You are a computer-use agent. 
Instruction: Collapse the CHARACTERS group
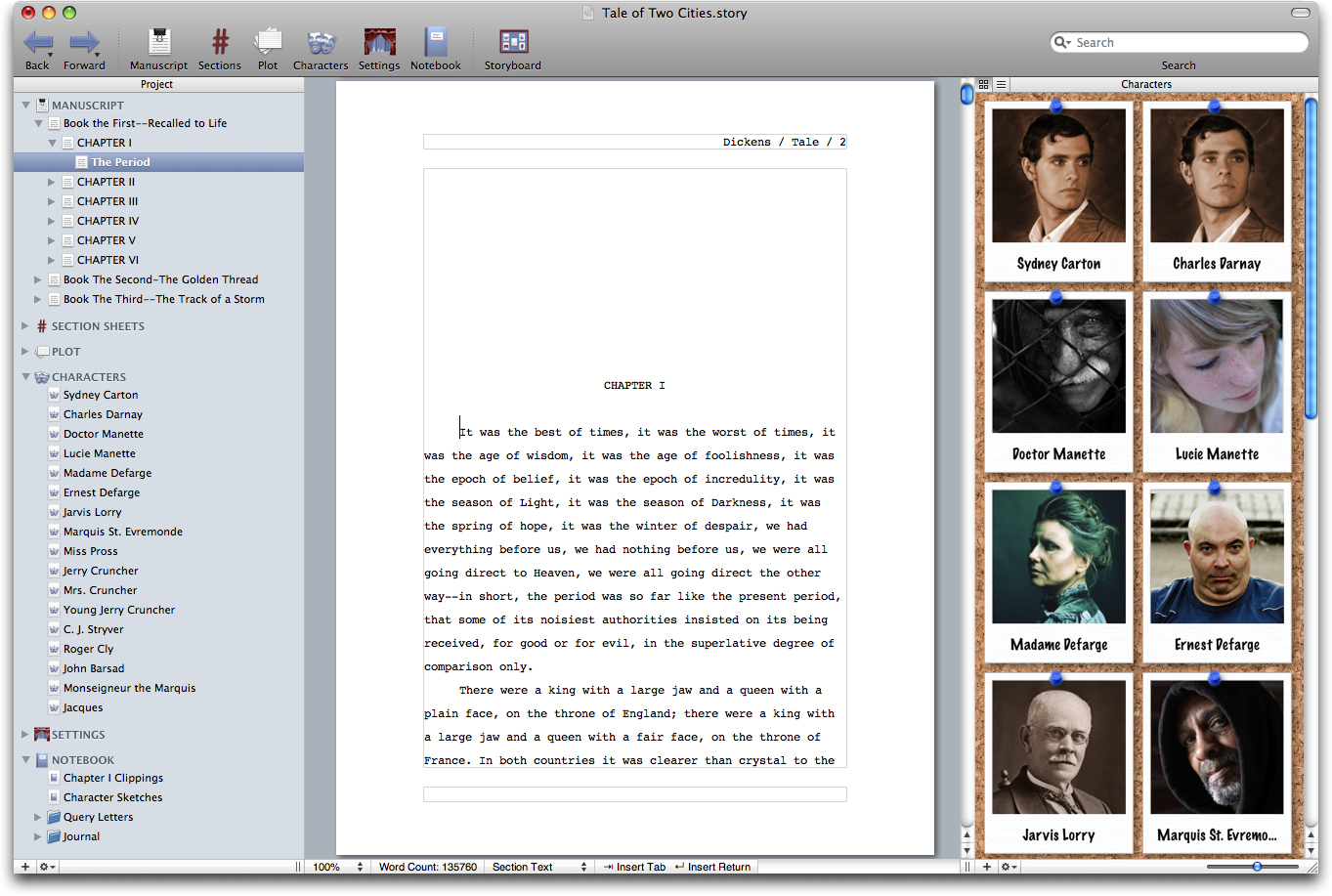[x=26, y=377]
